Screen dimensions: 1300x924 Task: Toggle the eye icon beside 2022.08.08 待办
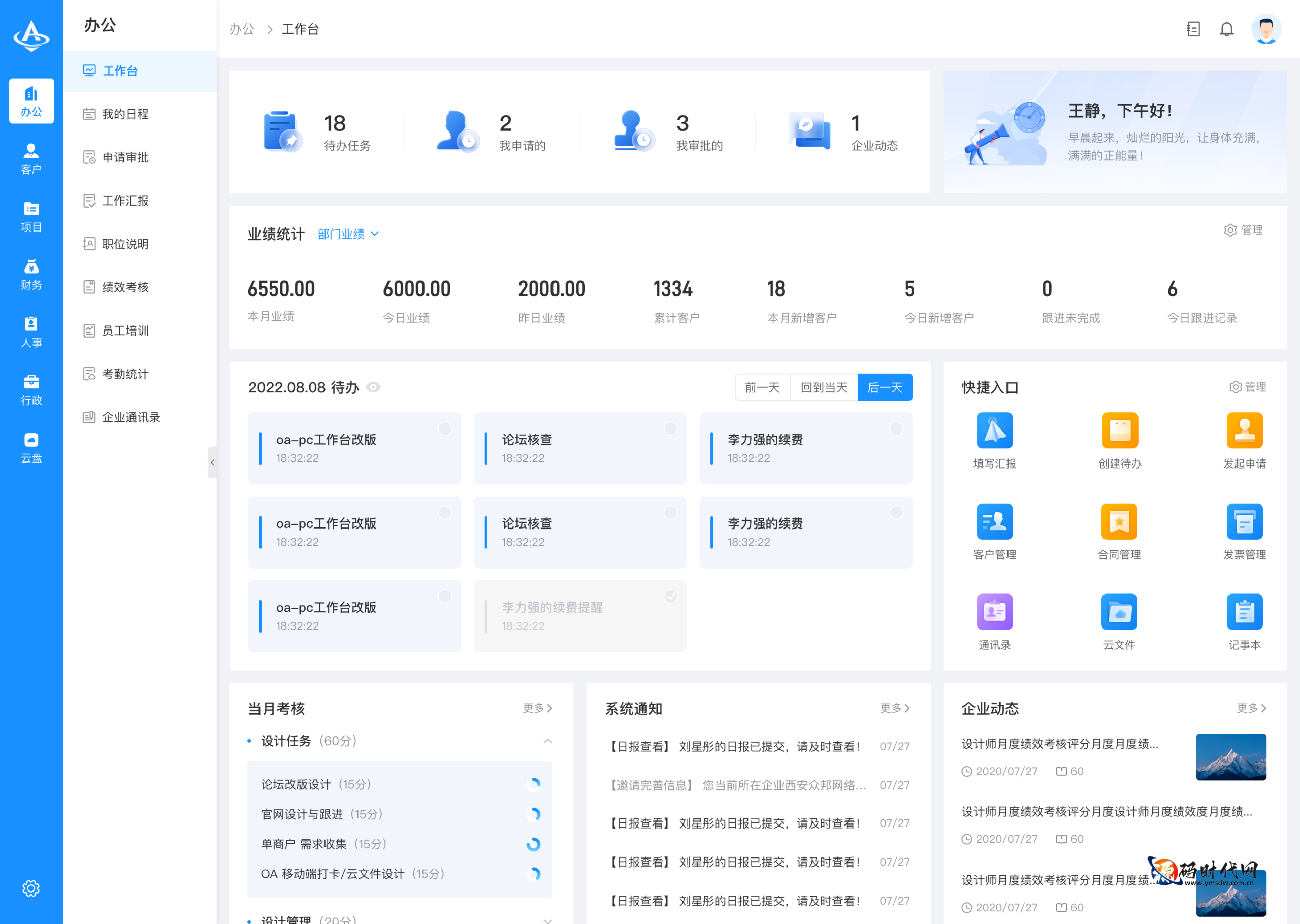click(374, 387)
